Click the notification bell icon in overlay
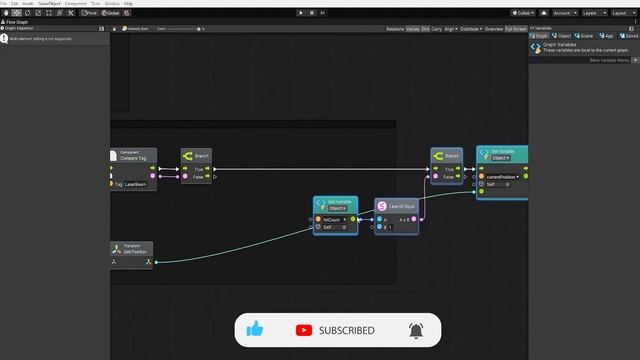The height and width of the screenshot is (360, 640). (416, 330)
